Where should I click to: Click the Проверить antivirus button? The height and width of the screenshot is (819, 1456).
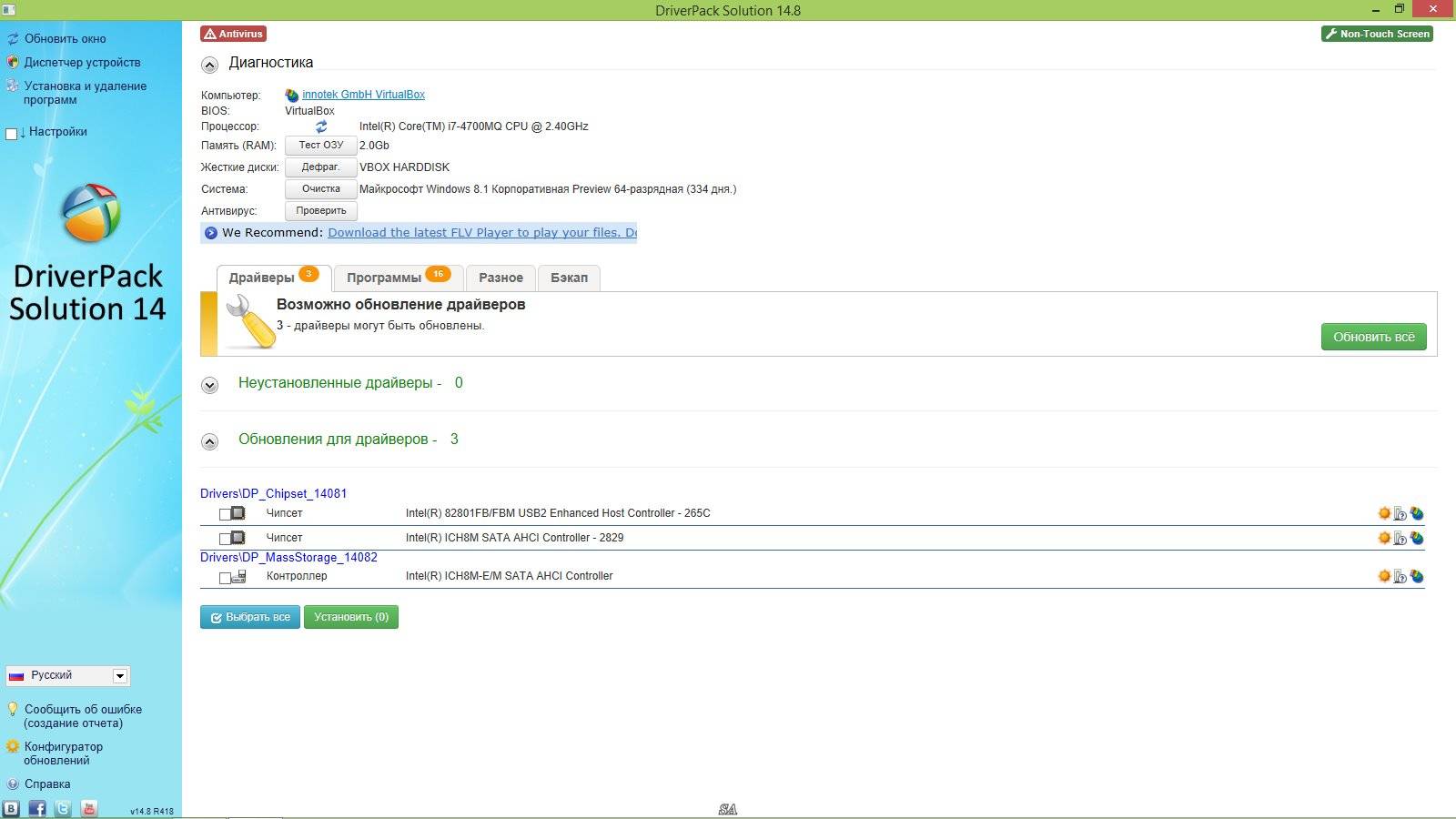coord(321,211)
